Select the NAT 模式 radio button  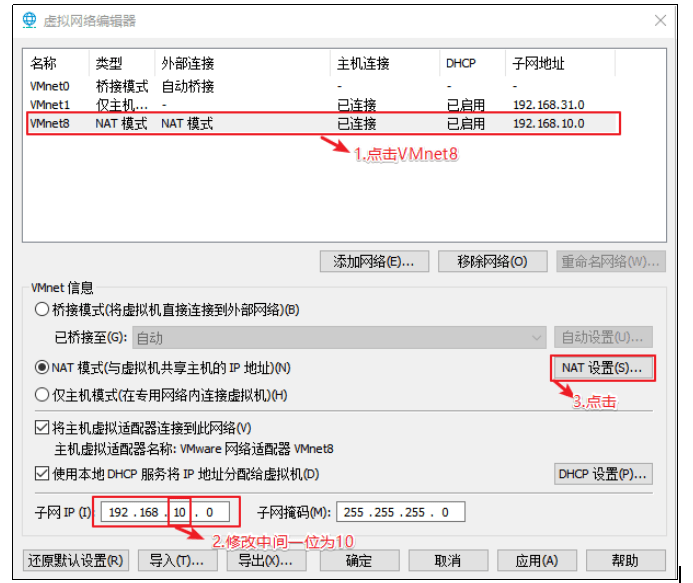[42, 368]
